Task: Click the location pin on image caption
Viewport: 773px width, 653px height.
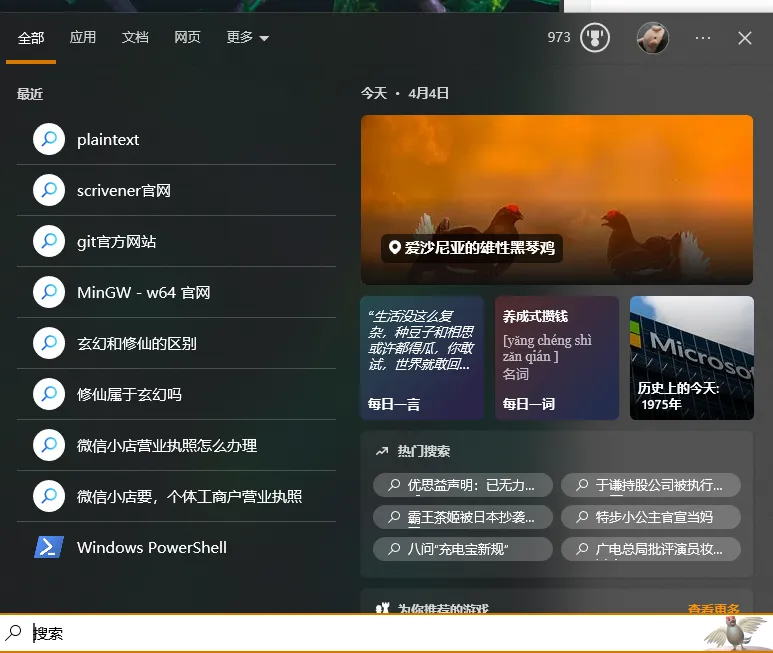Action: coord(394,247)
